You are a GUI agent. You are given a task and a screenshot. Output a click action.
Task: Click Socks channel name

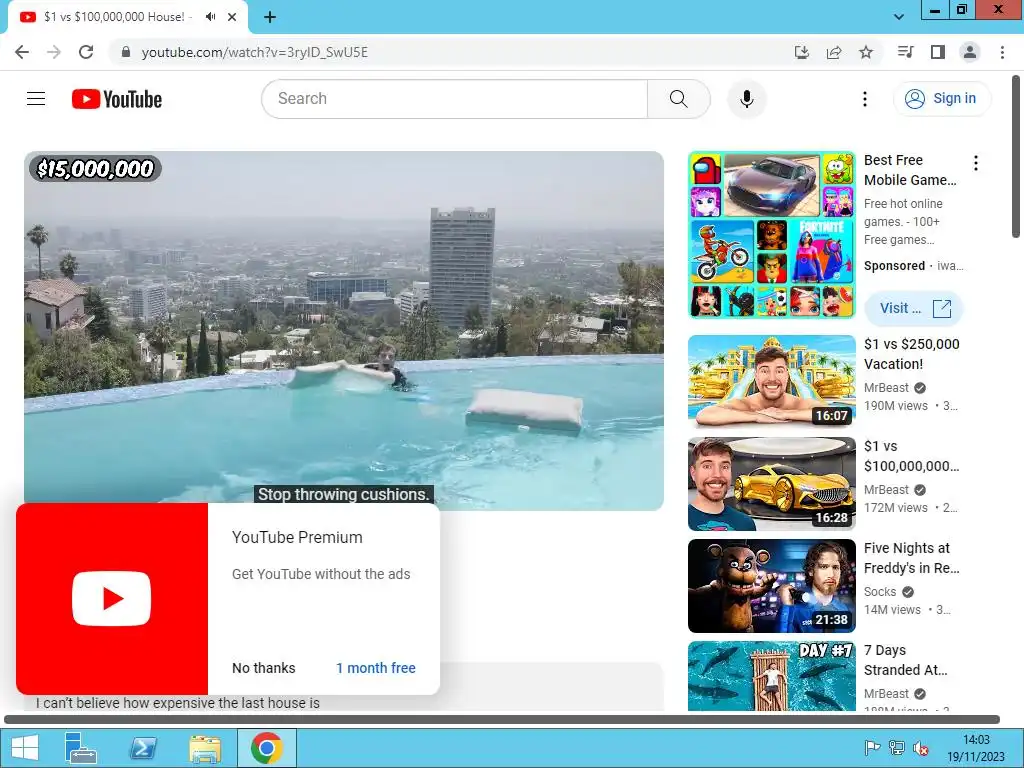pos(880,592)
